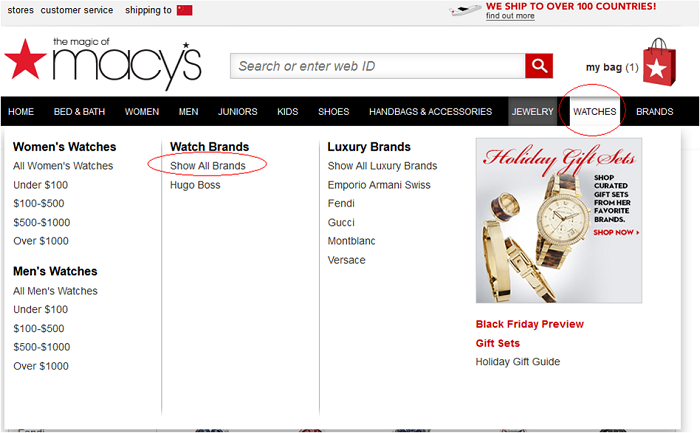Open my bag link
This screenshot has height=433, width=700.
(x=612, y=67)
